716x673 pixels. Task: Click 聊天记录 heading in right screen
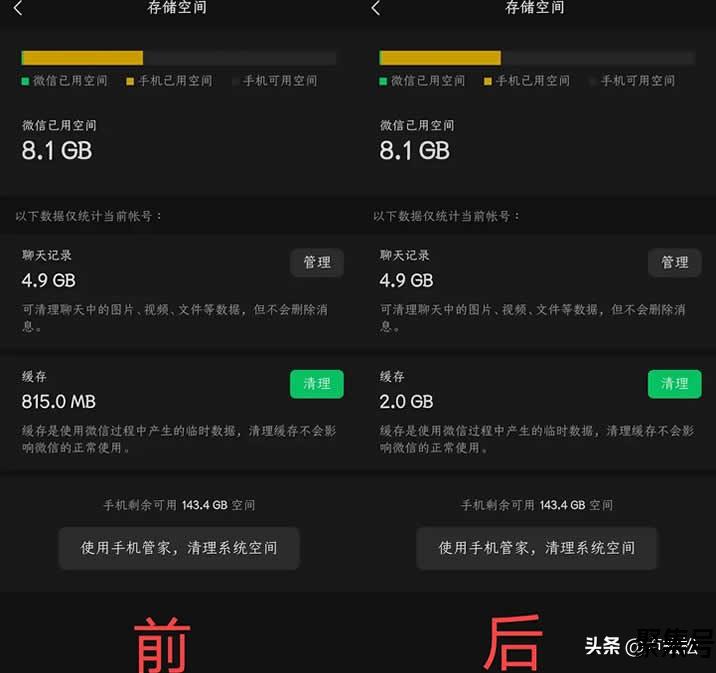tap(405, 255)
